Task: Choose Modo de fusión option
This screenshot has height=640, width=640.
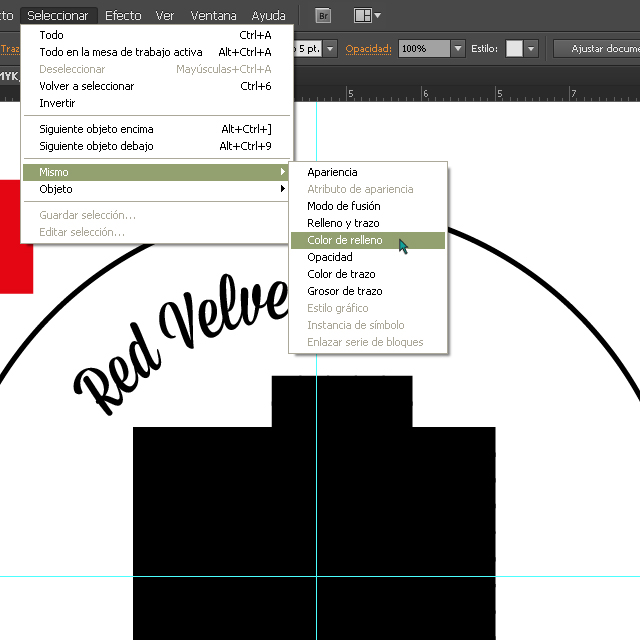Action: coord(368,206)
